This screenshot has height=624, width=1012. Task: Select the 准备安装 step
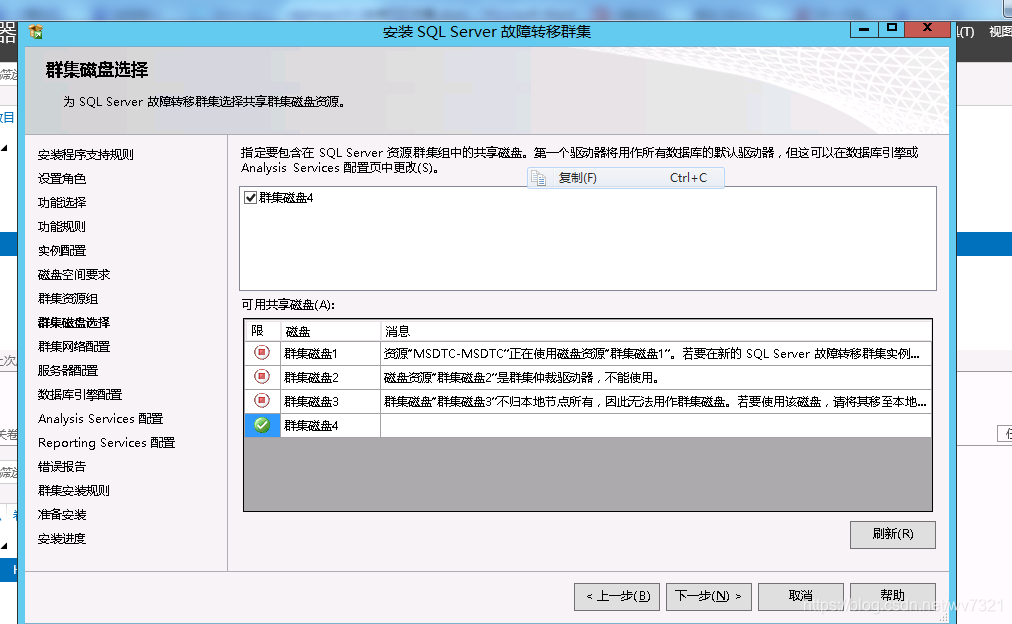[61, 514]
